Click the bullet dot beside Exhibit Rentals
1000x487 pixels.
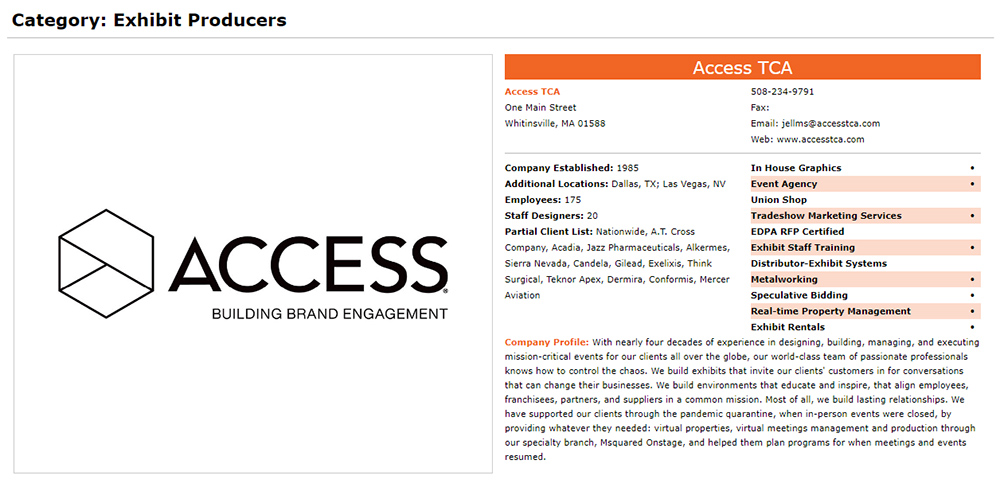pos(972,327)
